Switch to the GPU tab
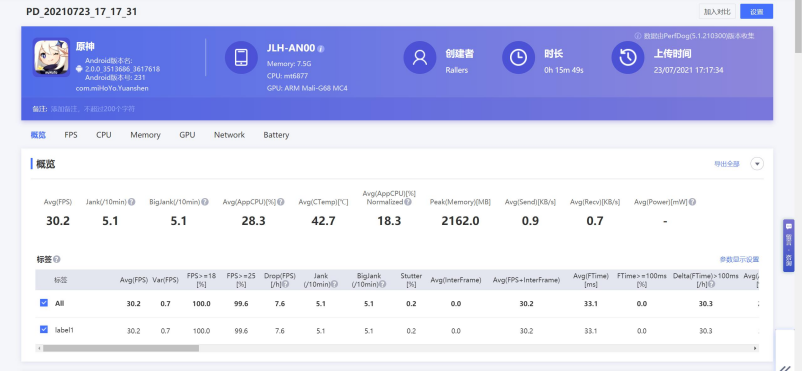 pos(187,135)
